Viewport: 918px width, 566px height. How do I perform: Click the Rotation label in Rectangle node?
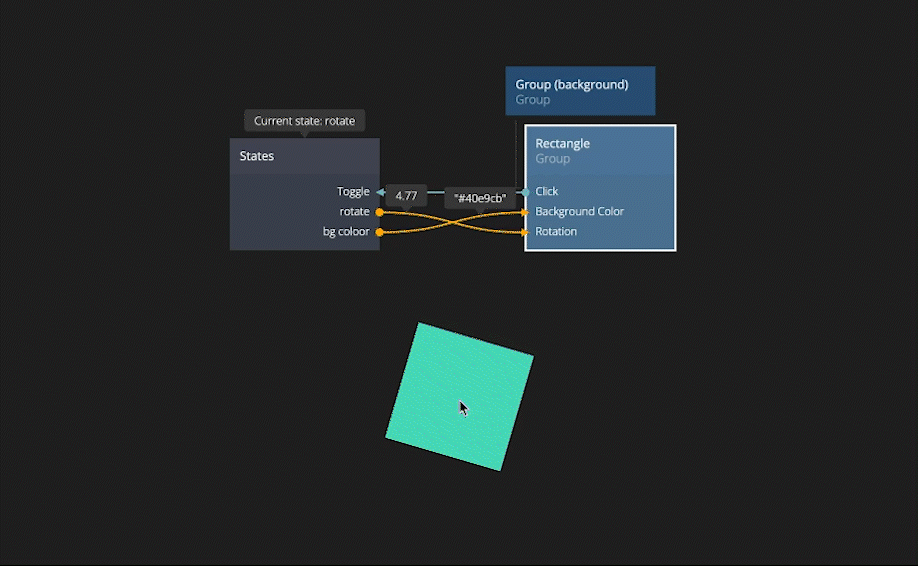point(556,232)
